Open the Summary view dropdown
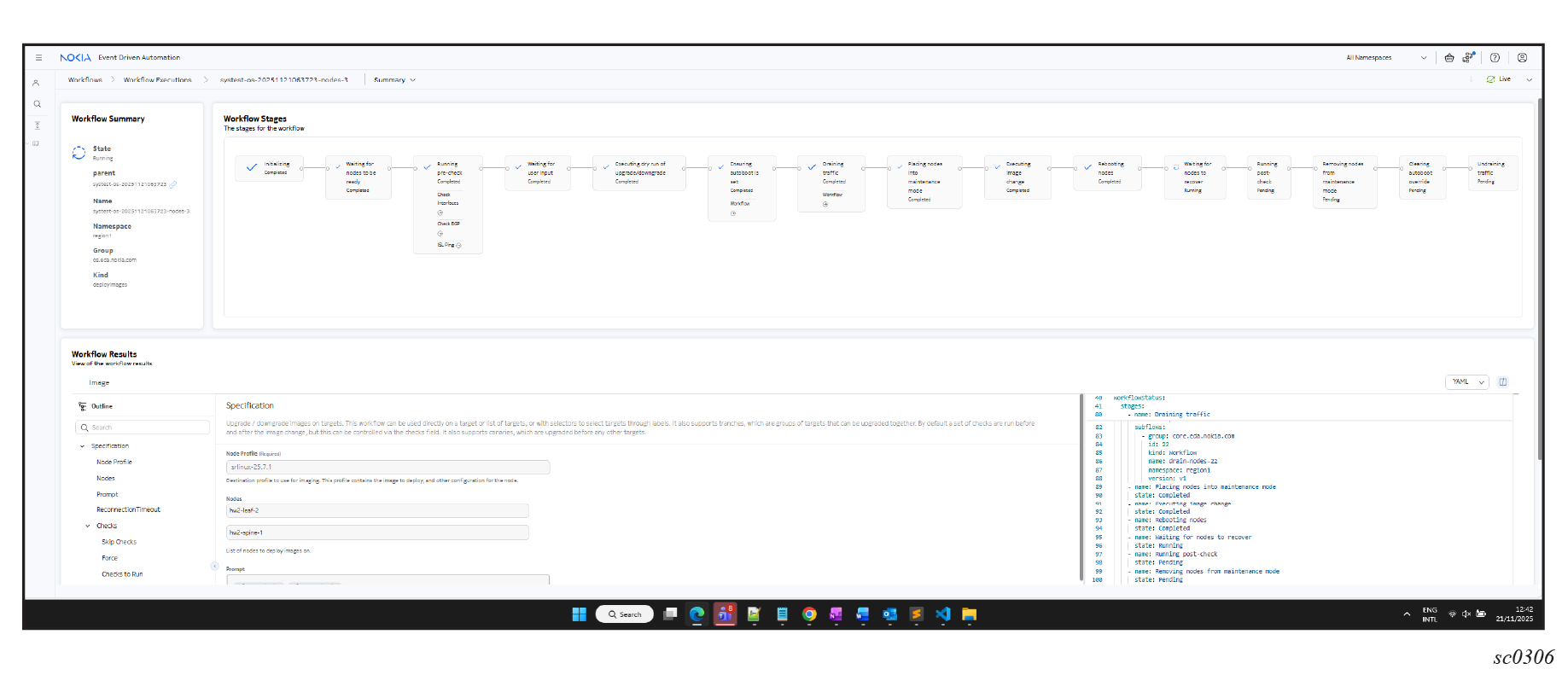 [394, 80]
